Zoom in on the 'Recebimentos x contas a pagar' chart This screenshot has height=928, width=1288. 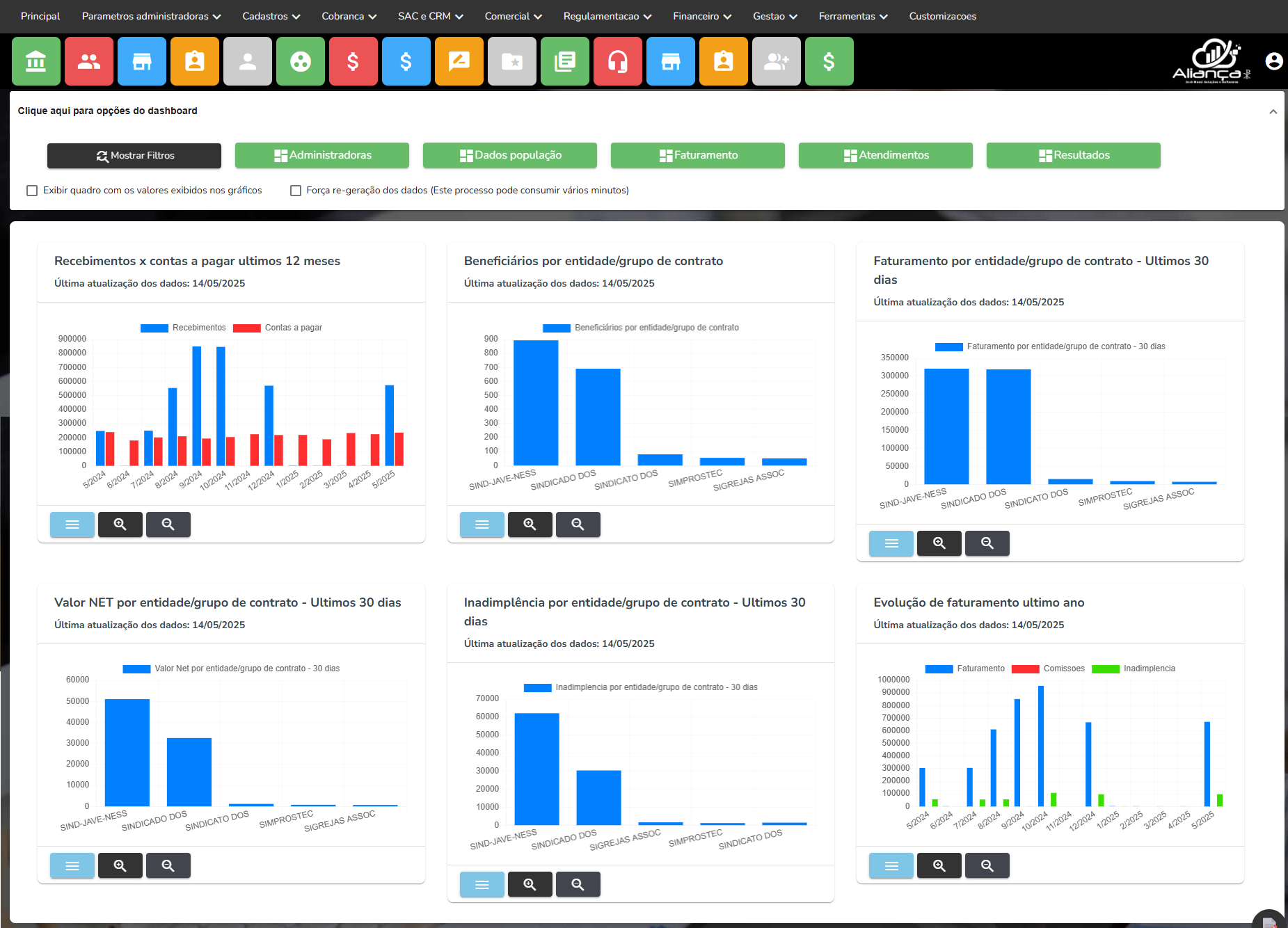pyautogui.click(x=120, y=525)
